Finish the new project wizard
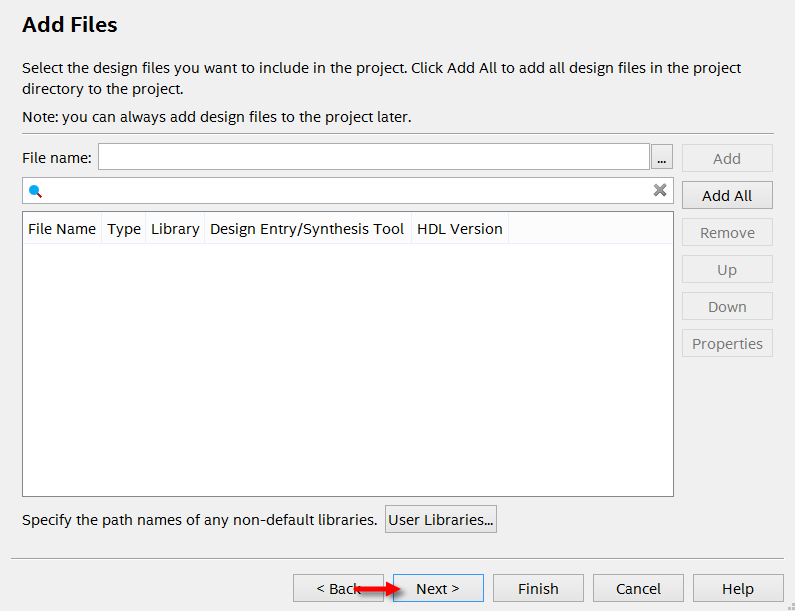This screenshot has width=795, height=611. 538,588
